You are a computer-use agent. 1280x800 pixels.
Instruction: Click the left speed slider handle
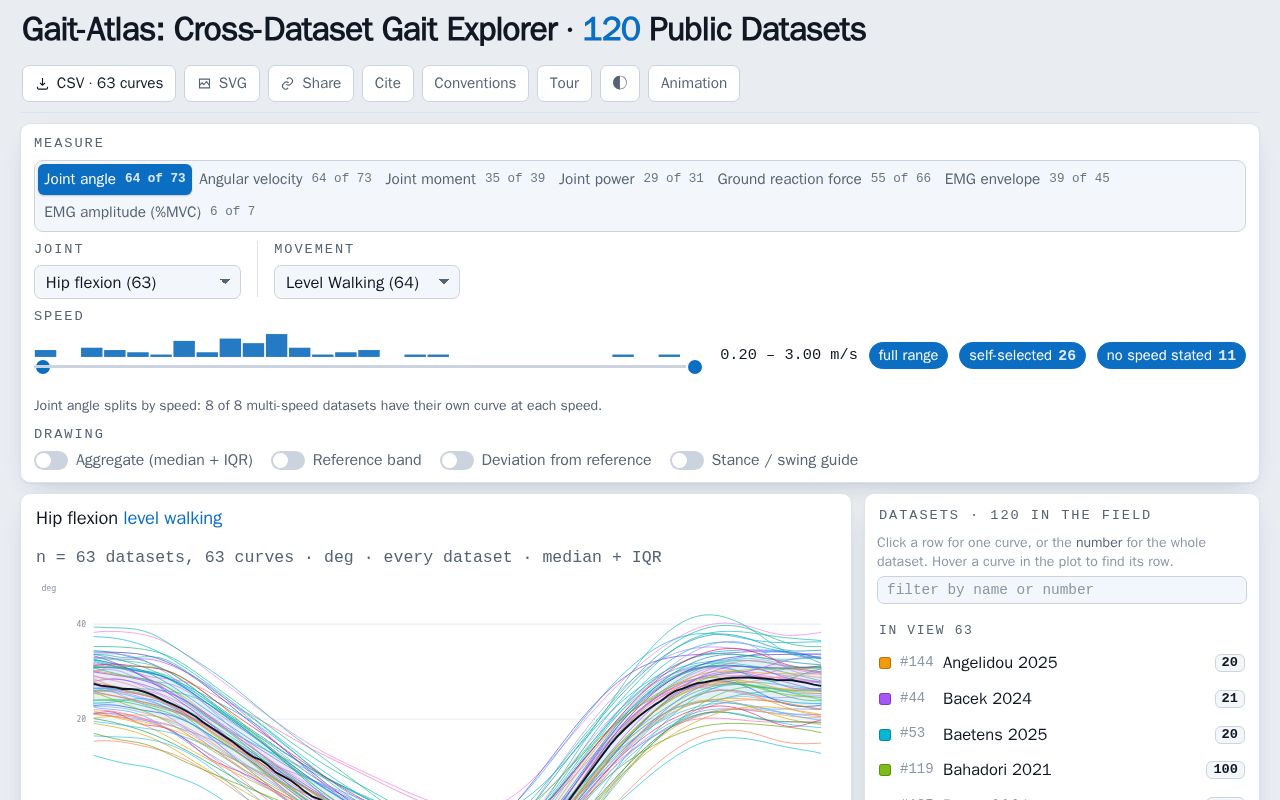click(x=42, y=367)
